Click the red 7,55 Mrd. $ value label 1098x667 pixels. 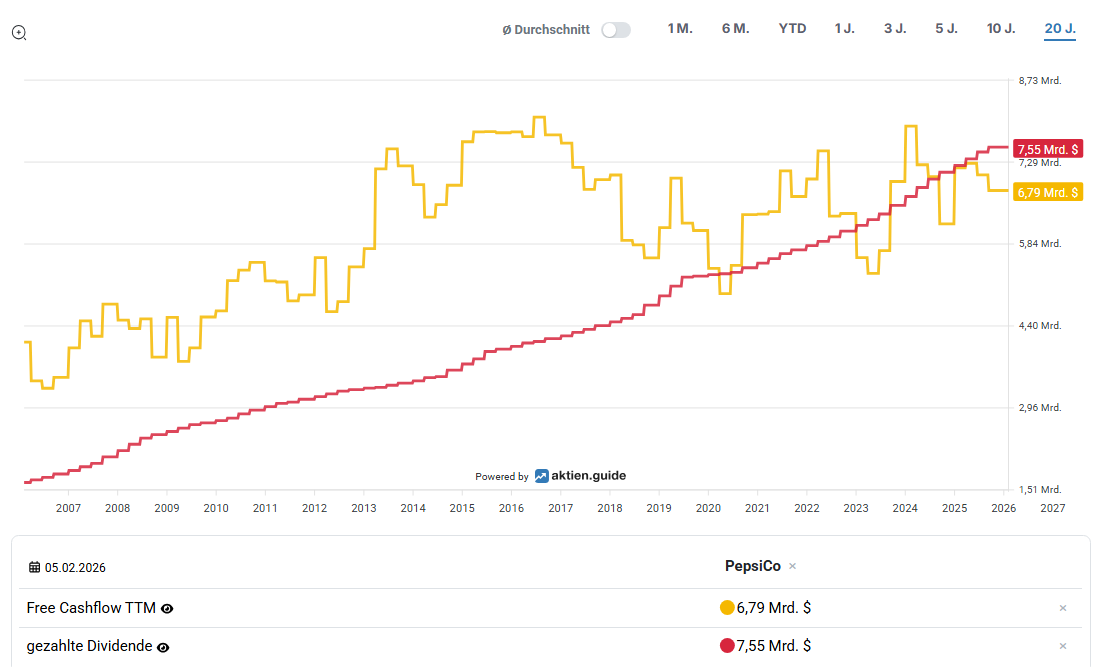[1047, 149]
